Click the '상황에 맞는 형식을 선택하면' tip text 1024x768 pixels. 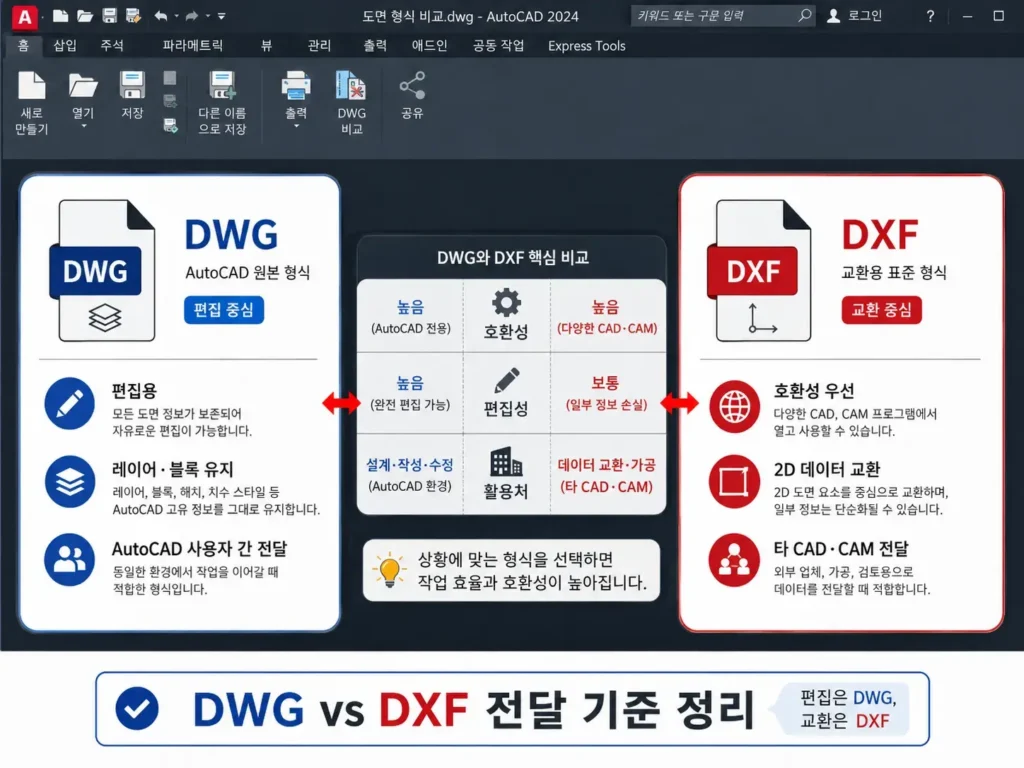click(516, 560)
